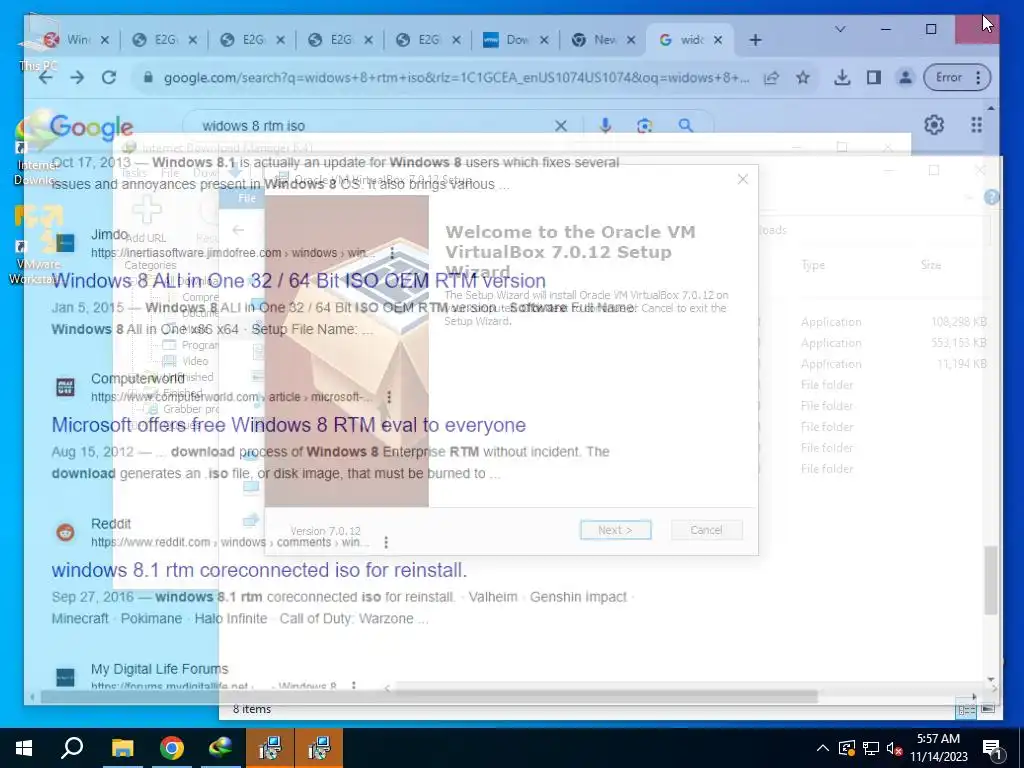
Task: Click the Jimdo site favicon
Action: (x=65, y=243)
